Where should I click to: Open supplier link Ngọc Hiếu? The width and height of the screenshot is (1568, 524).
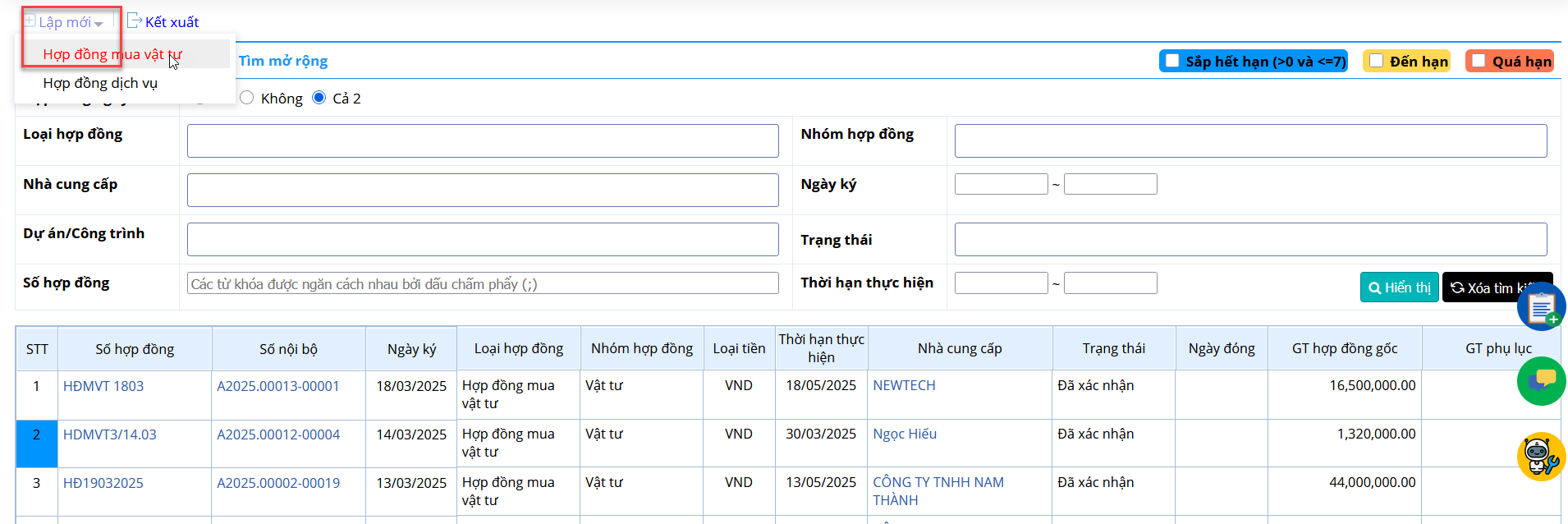[905, 434]
